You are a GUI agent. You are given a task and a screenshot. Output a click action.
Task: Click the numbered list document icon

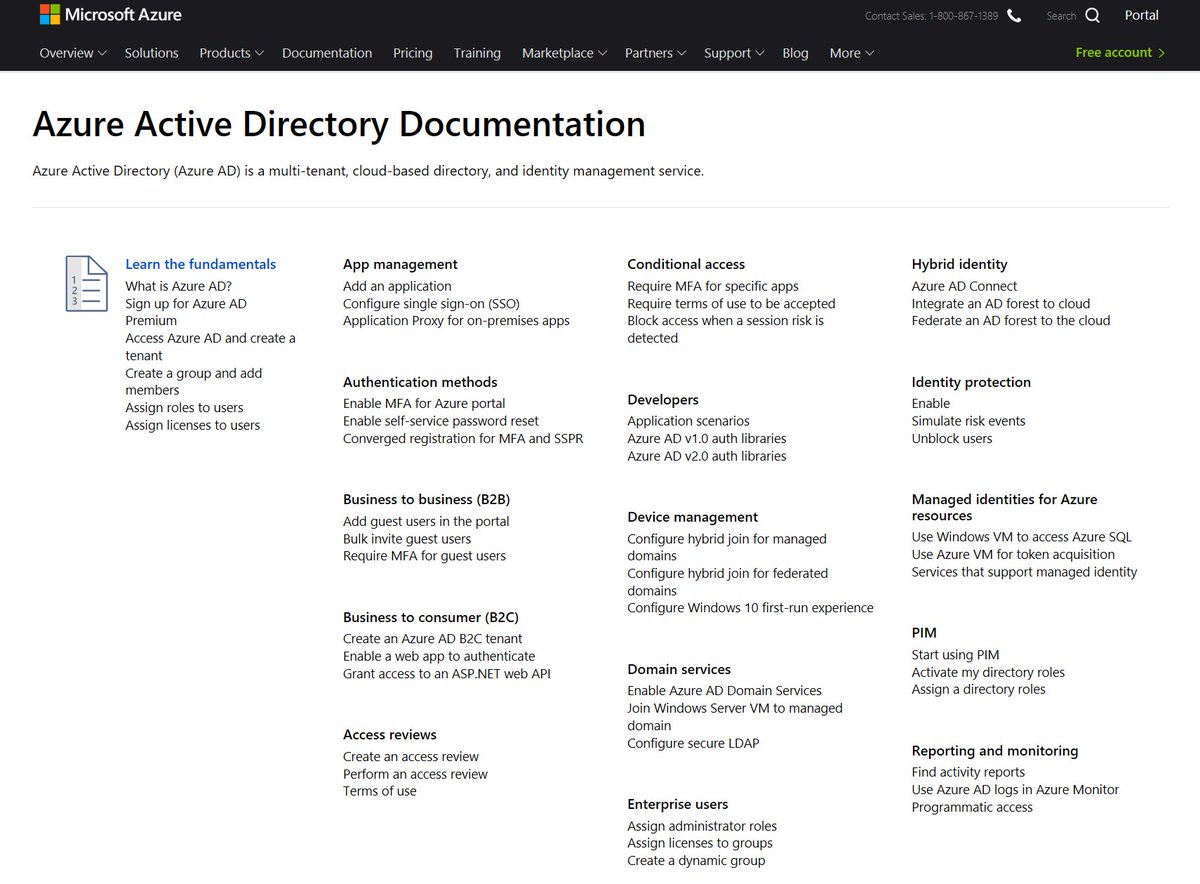(x=86, y=283)
